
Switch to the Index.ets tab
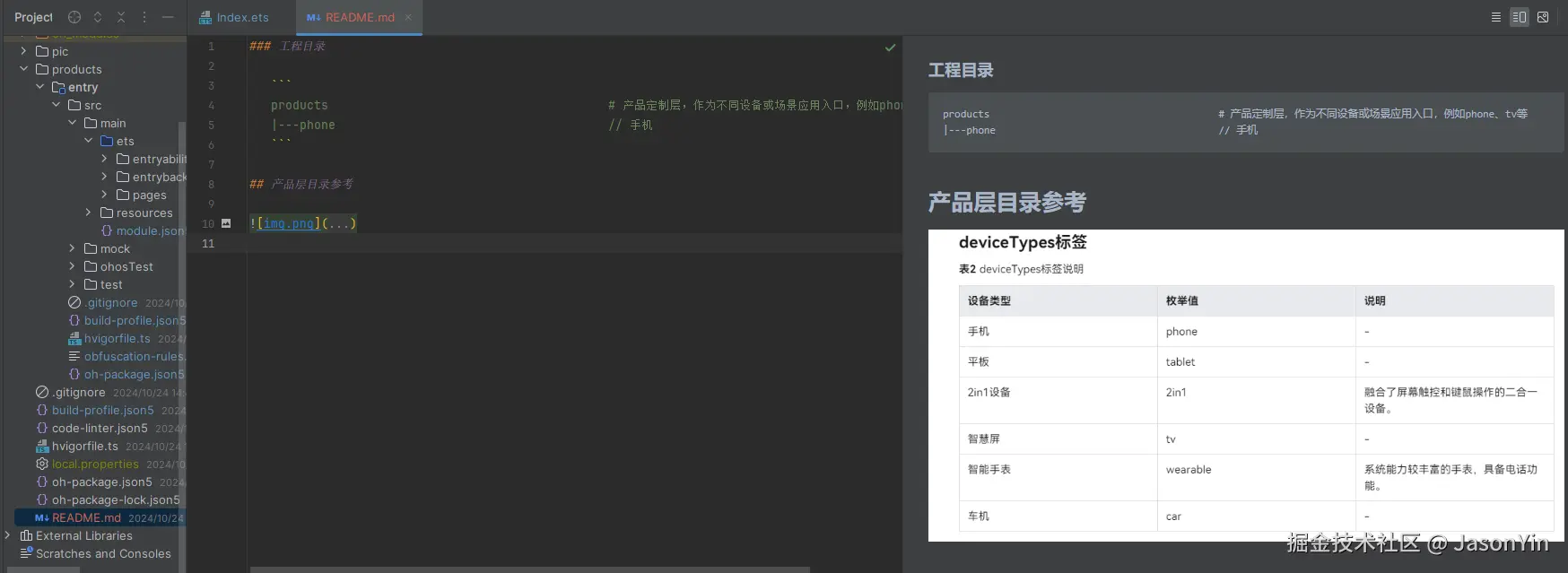pyautogui.click(x=234, y=17)
